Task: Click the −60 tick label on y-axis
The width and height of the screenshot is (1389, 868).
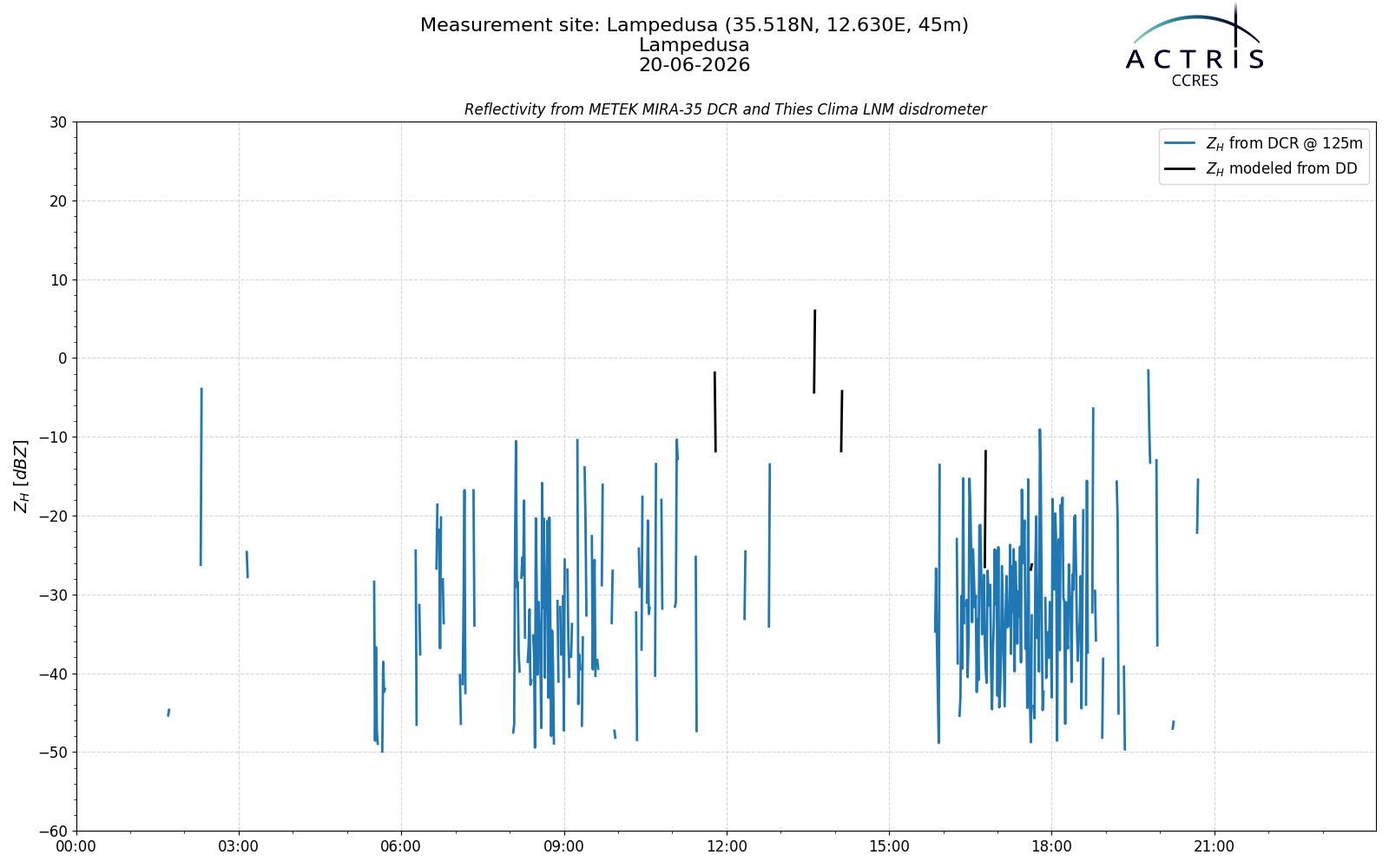Action: pos(52,832)
